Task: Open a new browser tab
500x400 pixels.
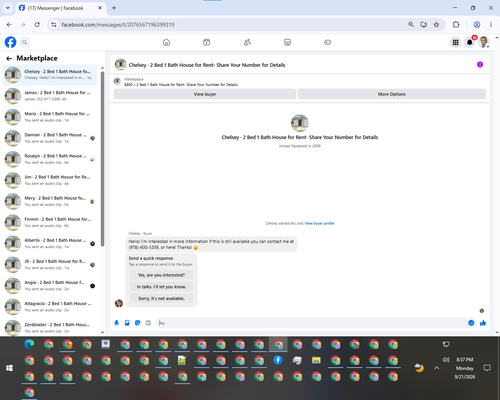Action: coord(114,8)
